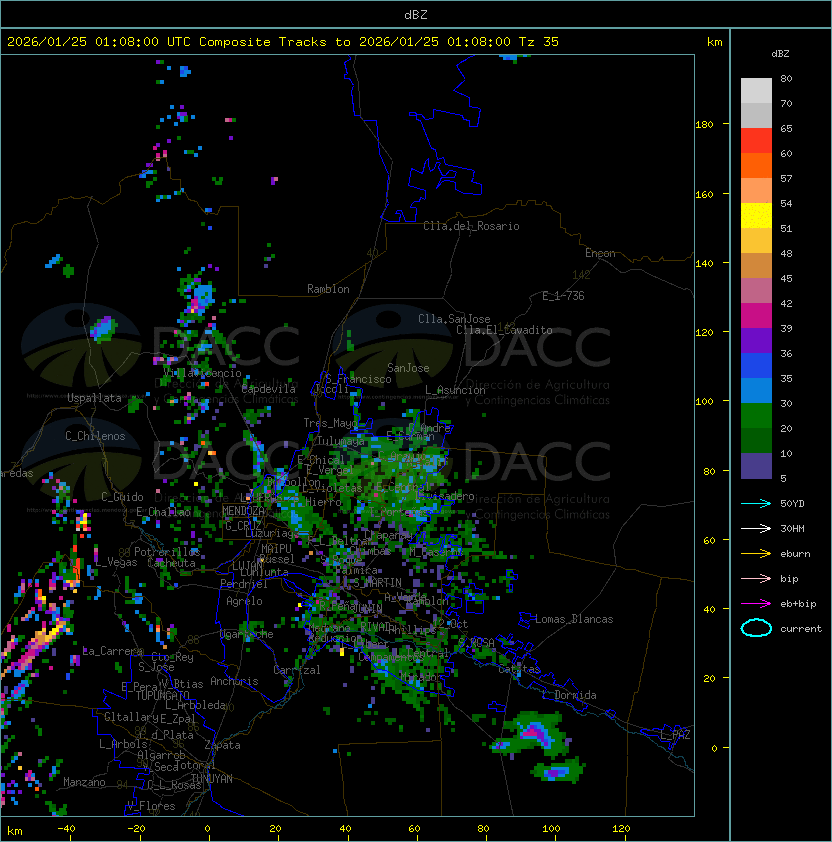The image size is (832, 842).
Task: Click the 'Anchoris' map label
Action: [234, 681]
